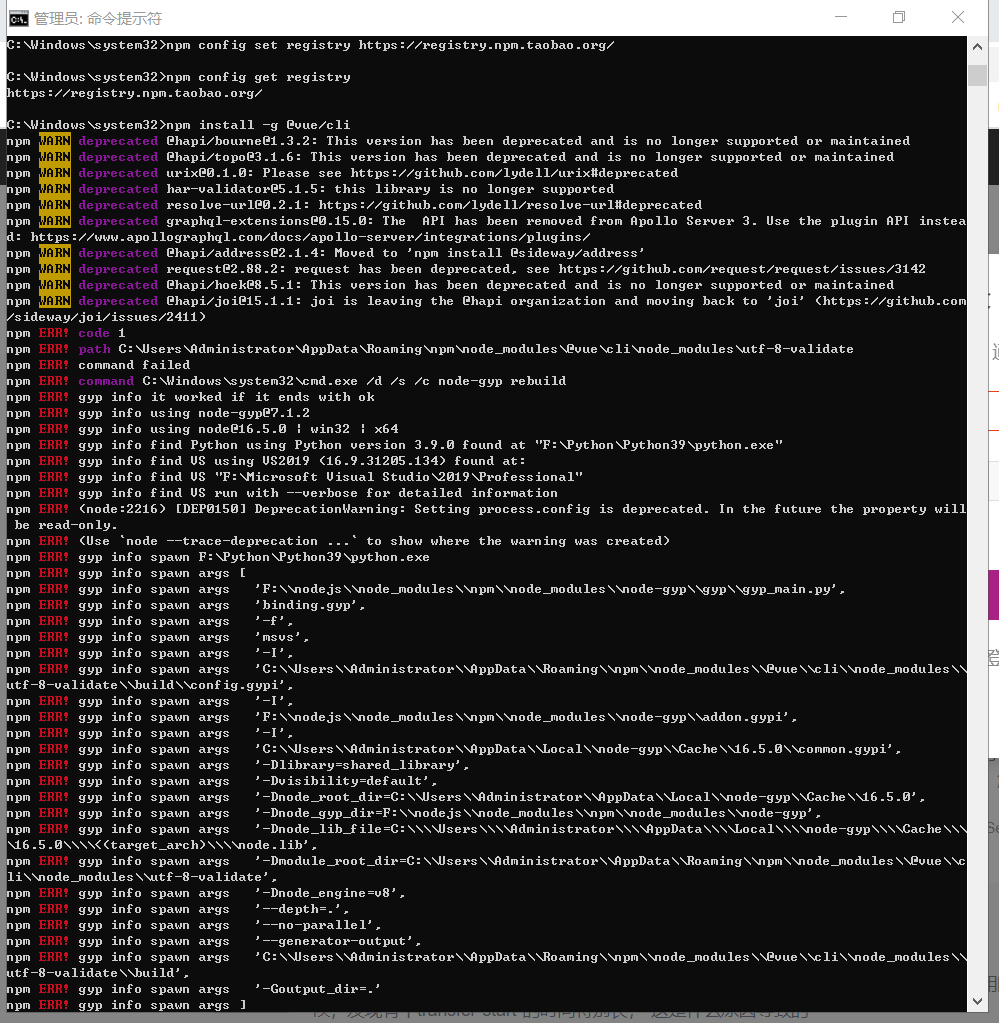The image size is (999, 1023).
Task: Click the '-Goutput_dir=.' args line
Action: pyautogui.click(x=194, y=988)
